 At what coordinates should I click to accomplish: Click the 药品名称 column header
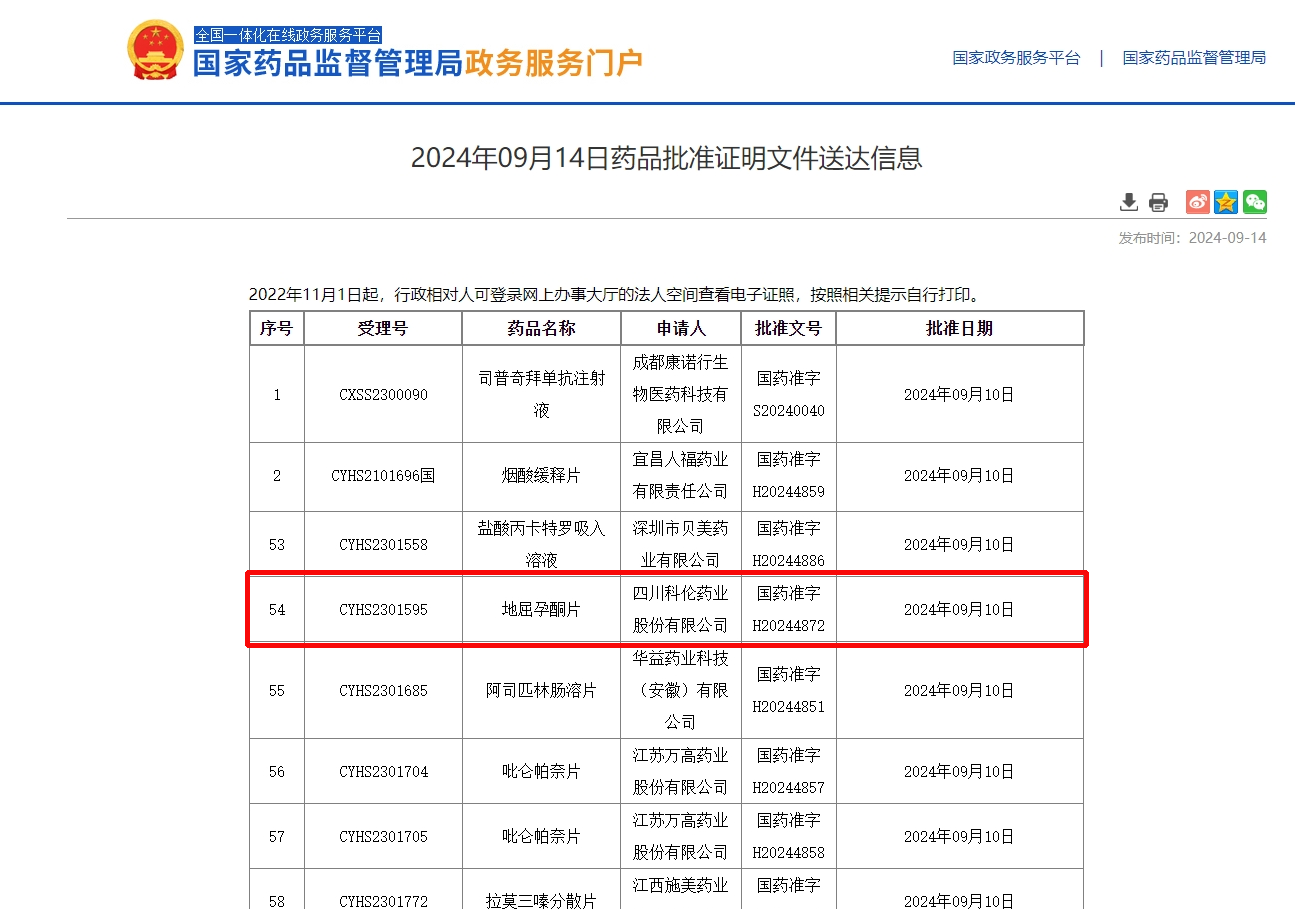pos(541,328)
